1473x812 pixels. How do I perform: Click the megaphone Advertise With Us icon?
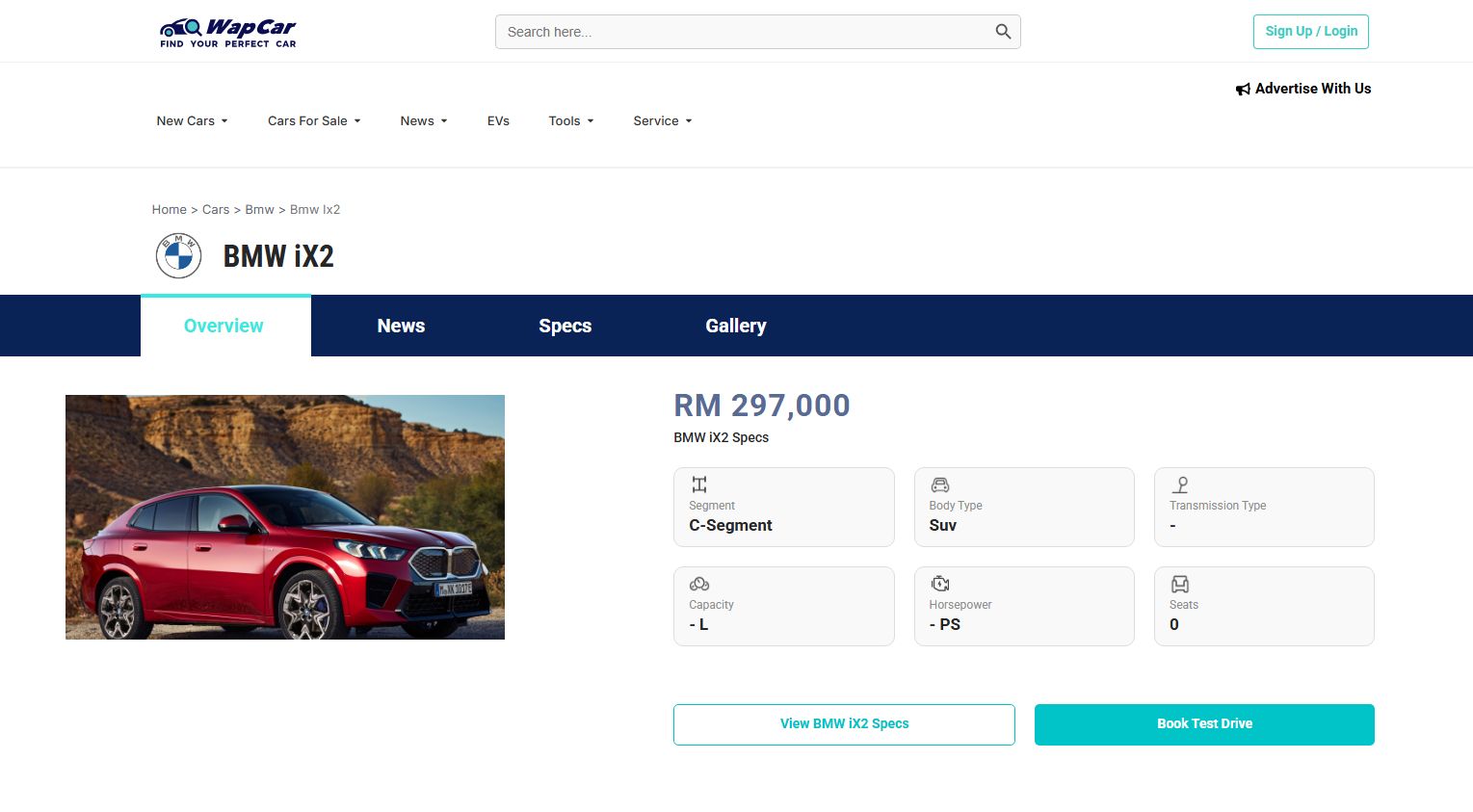click(1243, 89)
